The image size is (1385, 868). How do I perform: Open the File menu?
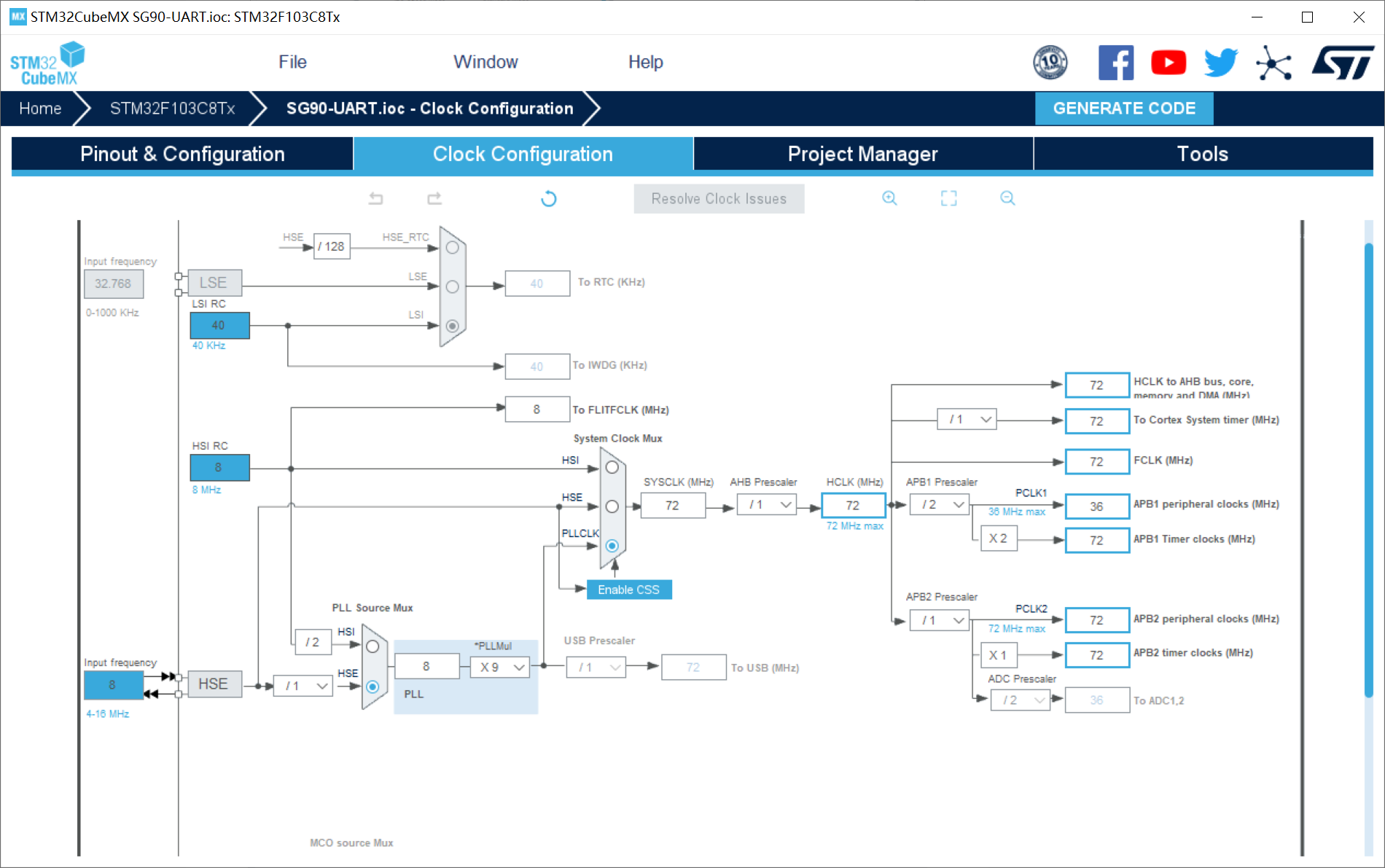coord(292,63)
